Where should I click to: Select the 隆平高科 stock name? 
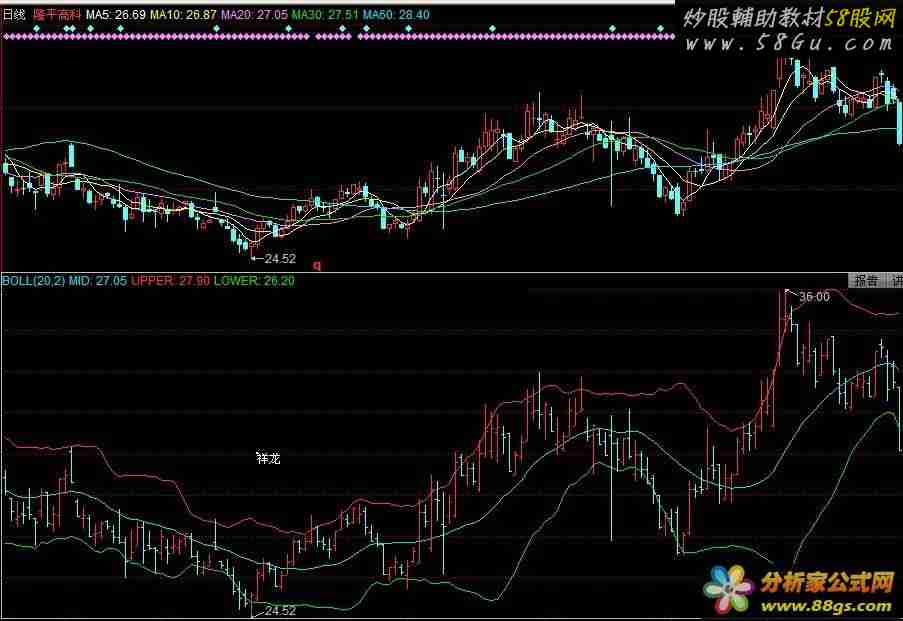(55, 16)
